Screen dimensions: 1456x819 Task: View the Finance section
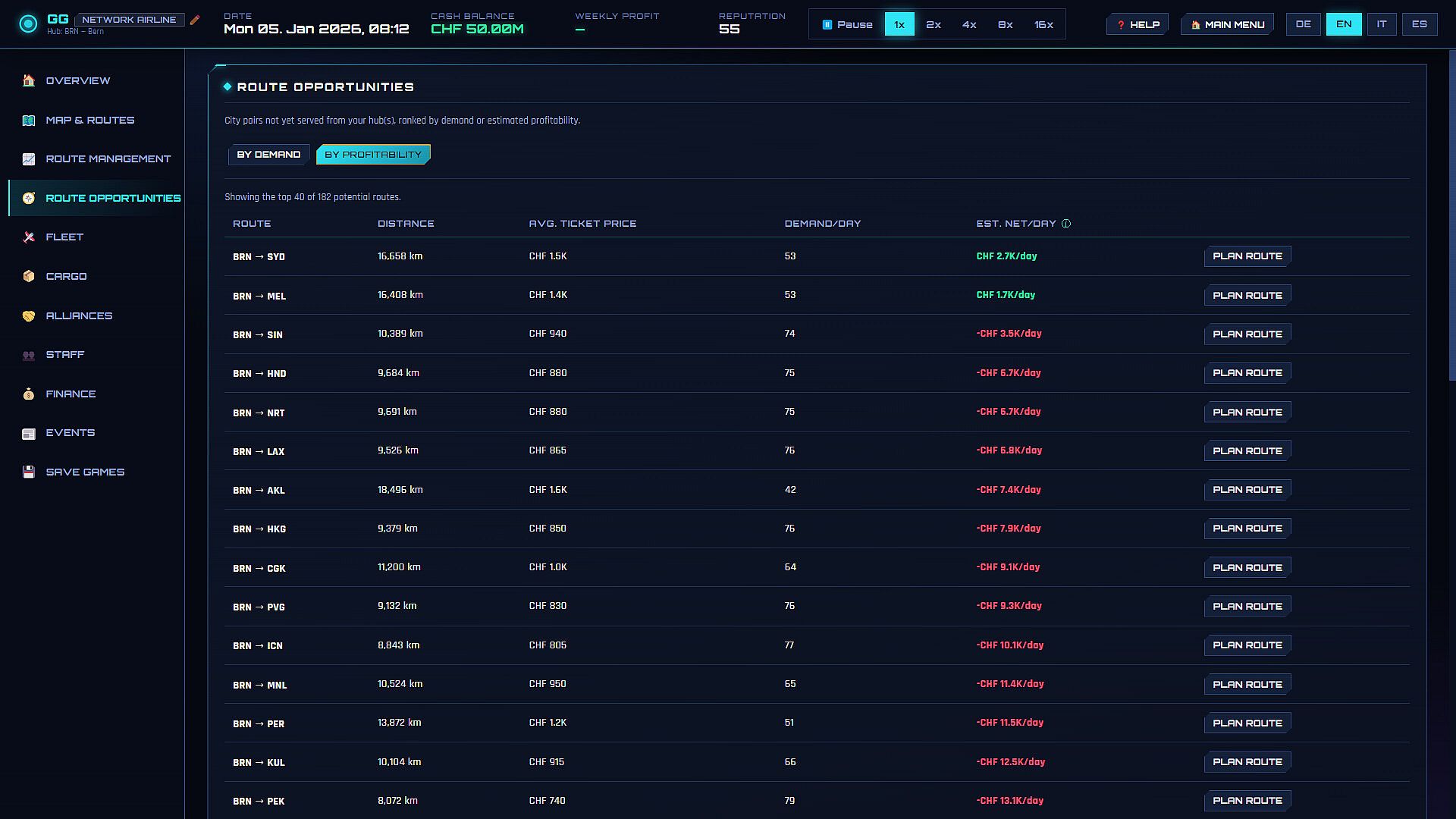point(96,394)
